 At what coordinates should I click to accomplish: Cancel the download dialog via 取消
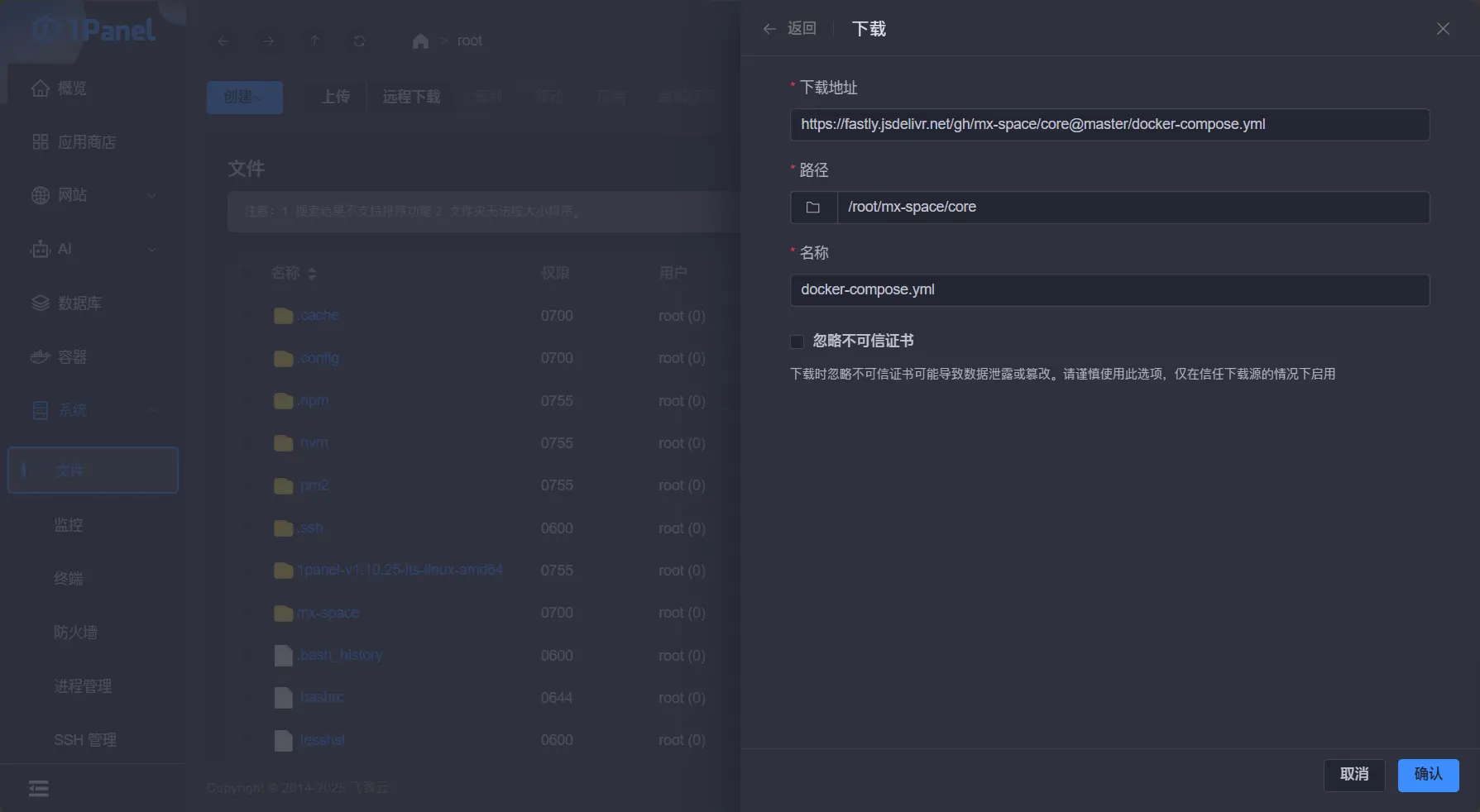pyautogui.click(x=1353, y=775)
